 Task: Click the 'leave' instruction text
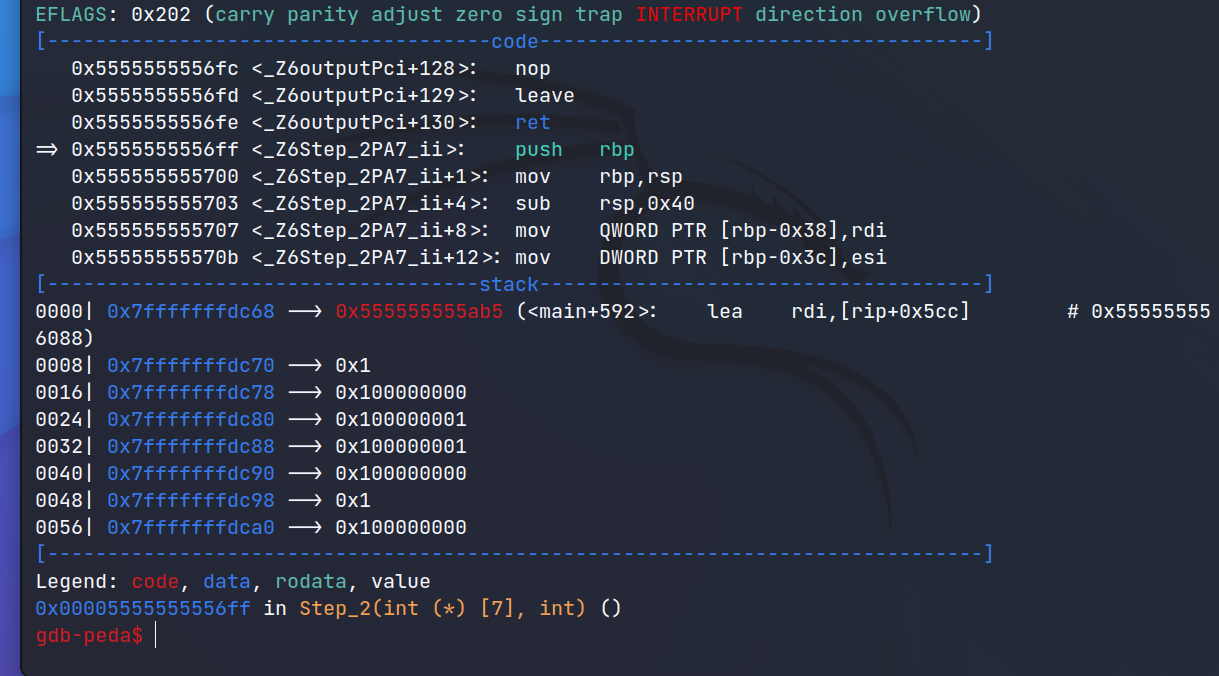click(x=545, y=96)
